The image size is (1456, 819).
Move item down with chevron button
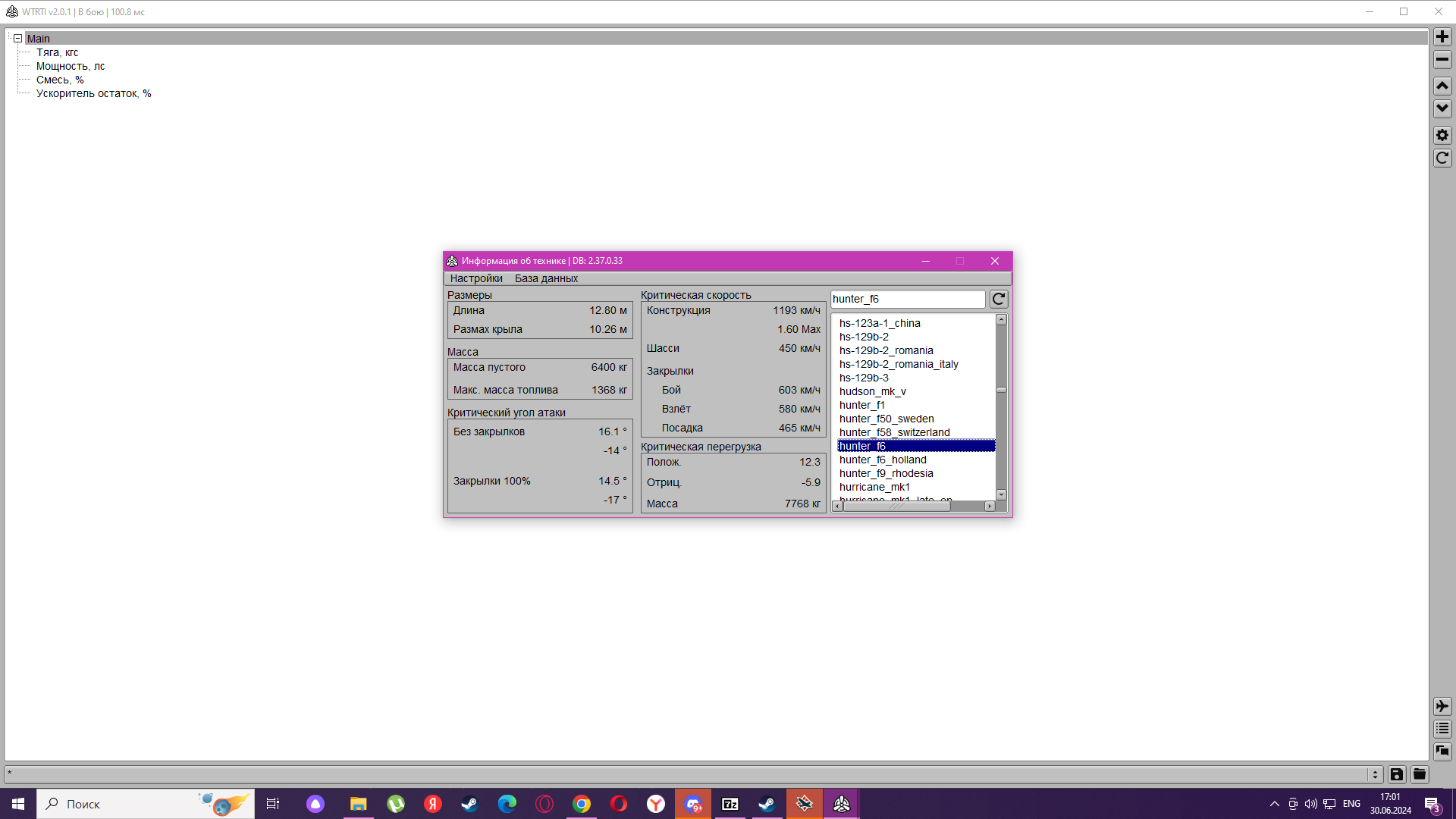coord(1442,108)
